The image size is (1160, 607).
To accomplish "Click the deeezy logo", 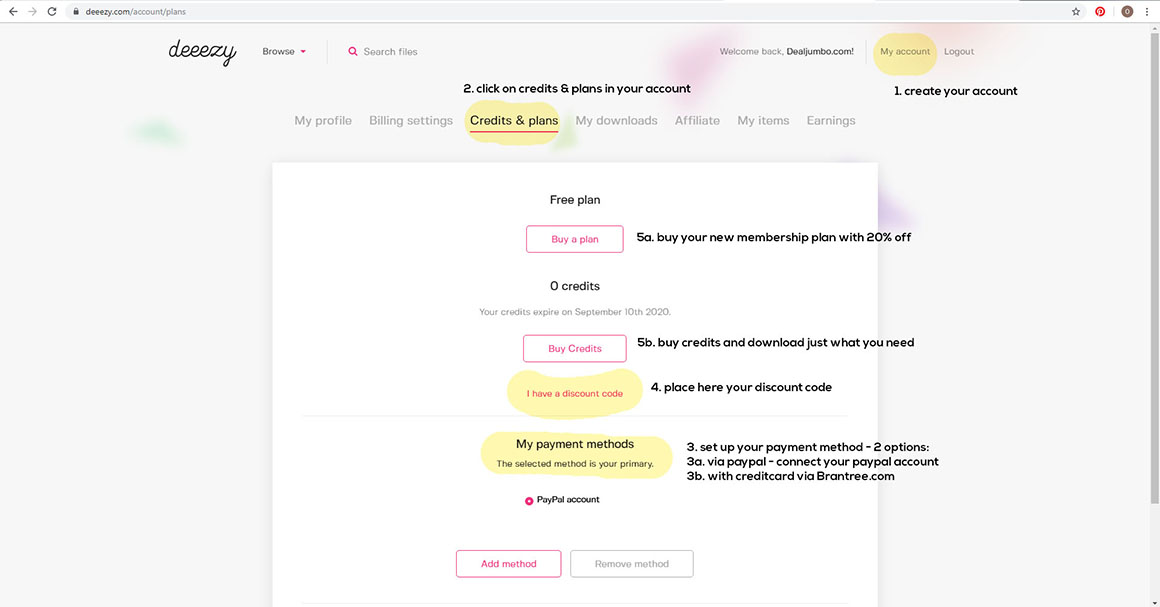I will click(x=202, y=52).
